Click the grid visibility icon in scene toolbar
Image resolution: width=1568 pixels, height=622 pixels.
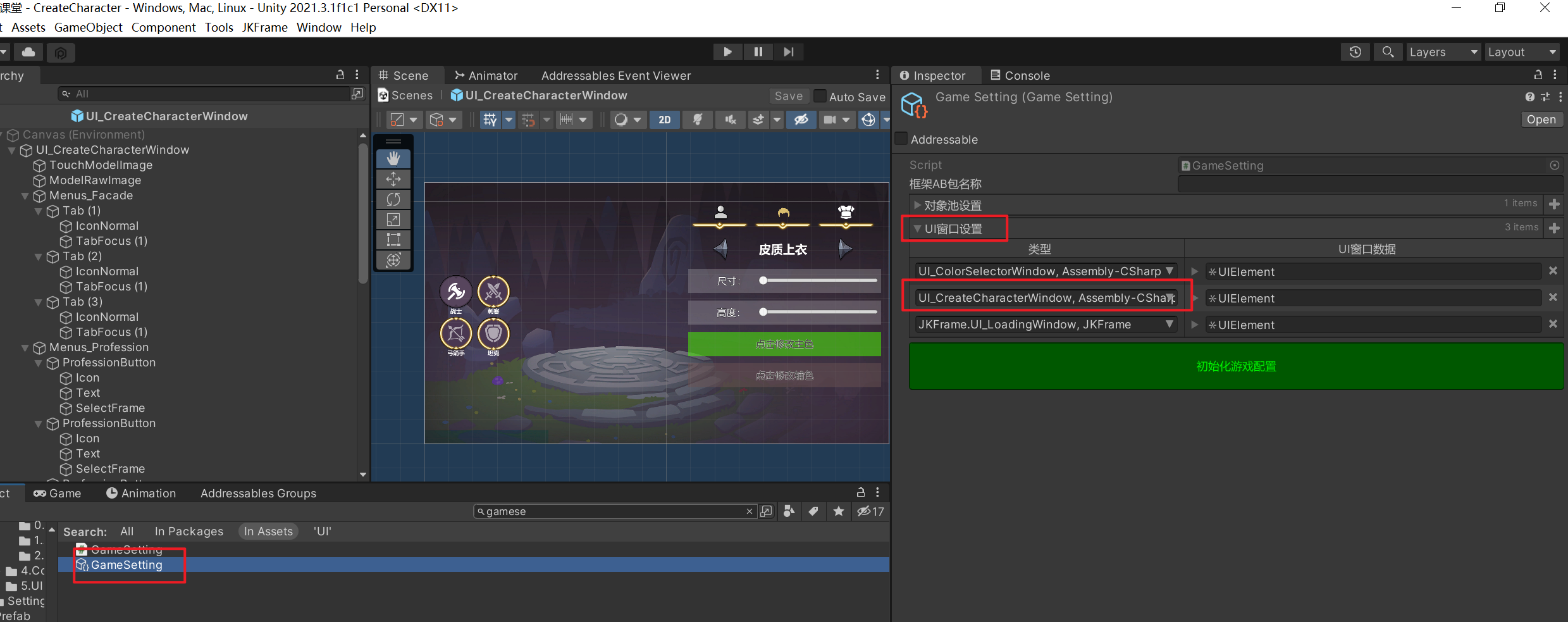[490, 120]
